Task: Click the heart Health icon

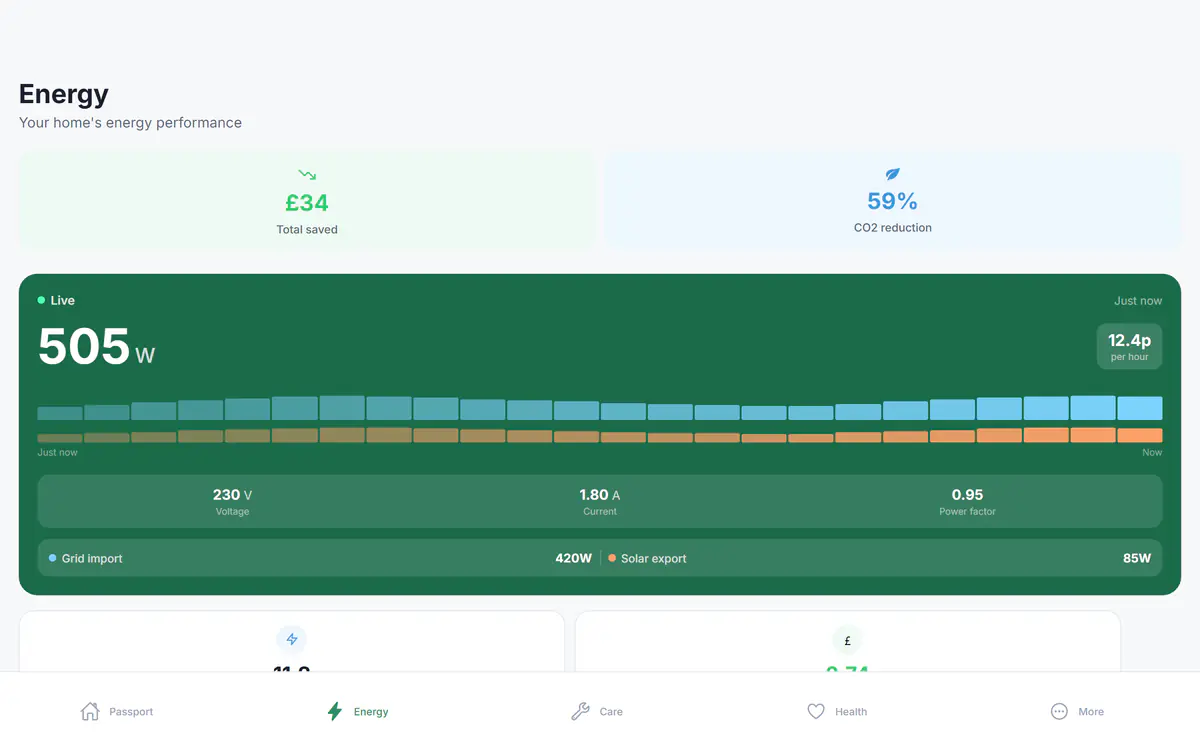Action: click(x=816, y=712)
